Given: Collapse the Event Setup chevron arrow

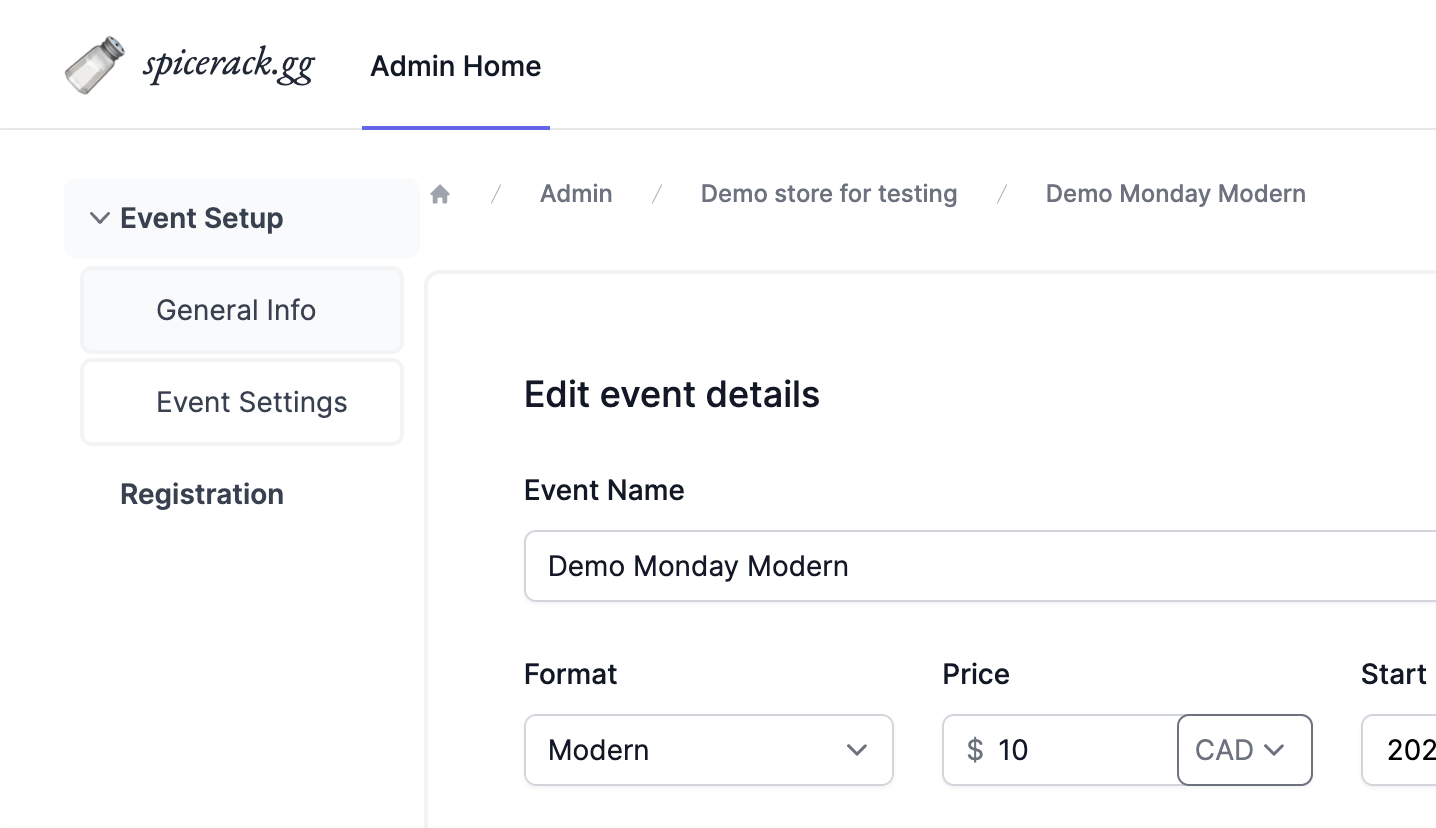Looking at the screenshot, I should point(99,218).
